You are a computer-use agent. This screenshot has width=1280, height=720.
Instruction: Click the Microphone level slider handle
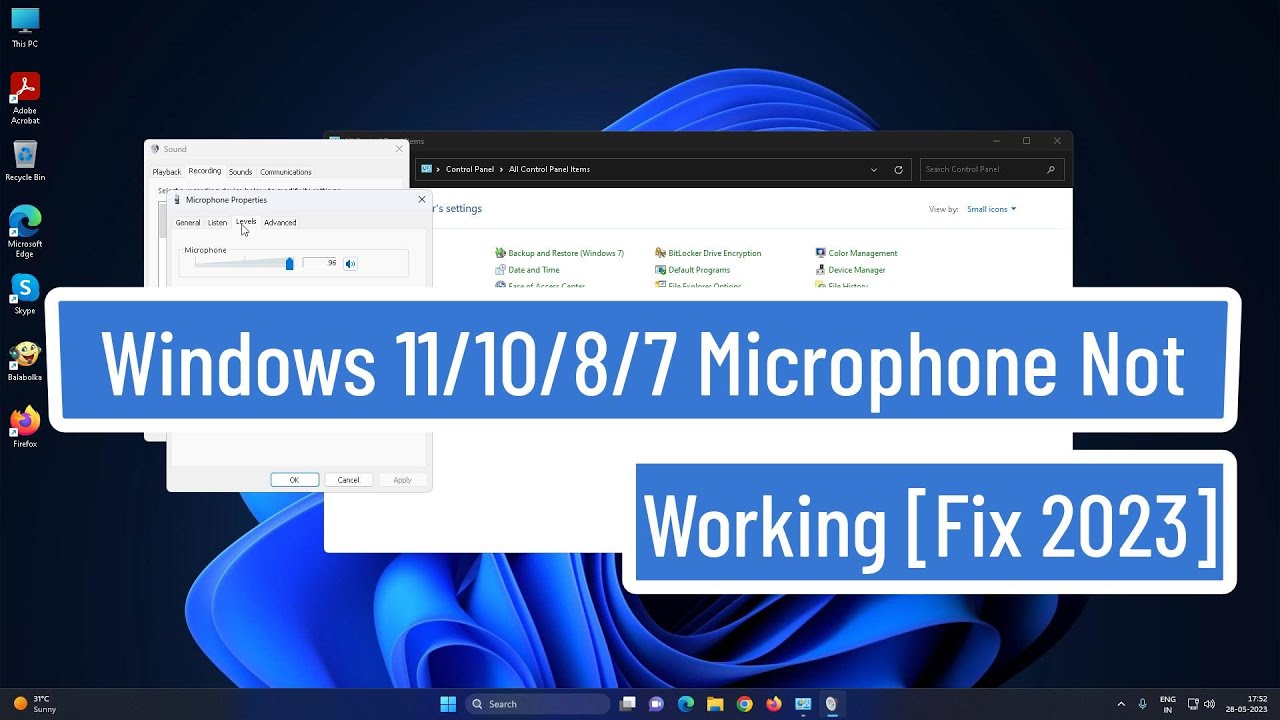tap(290, 263)
